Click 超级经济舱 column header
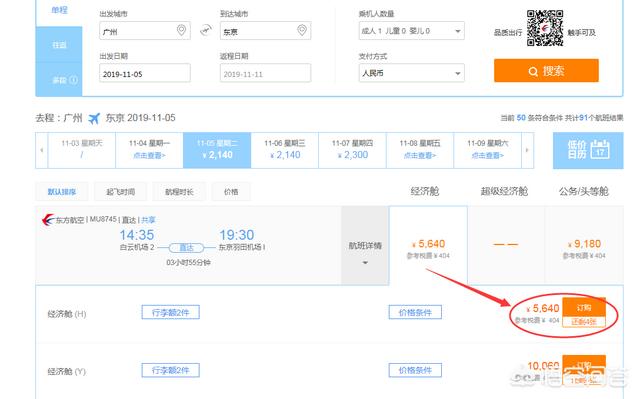Image resolution: width=640 pixels, height=399 pixels. (504, 191)
